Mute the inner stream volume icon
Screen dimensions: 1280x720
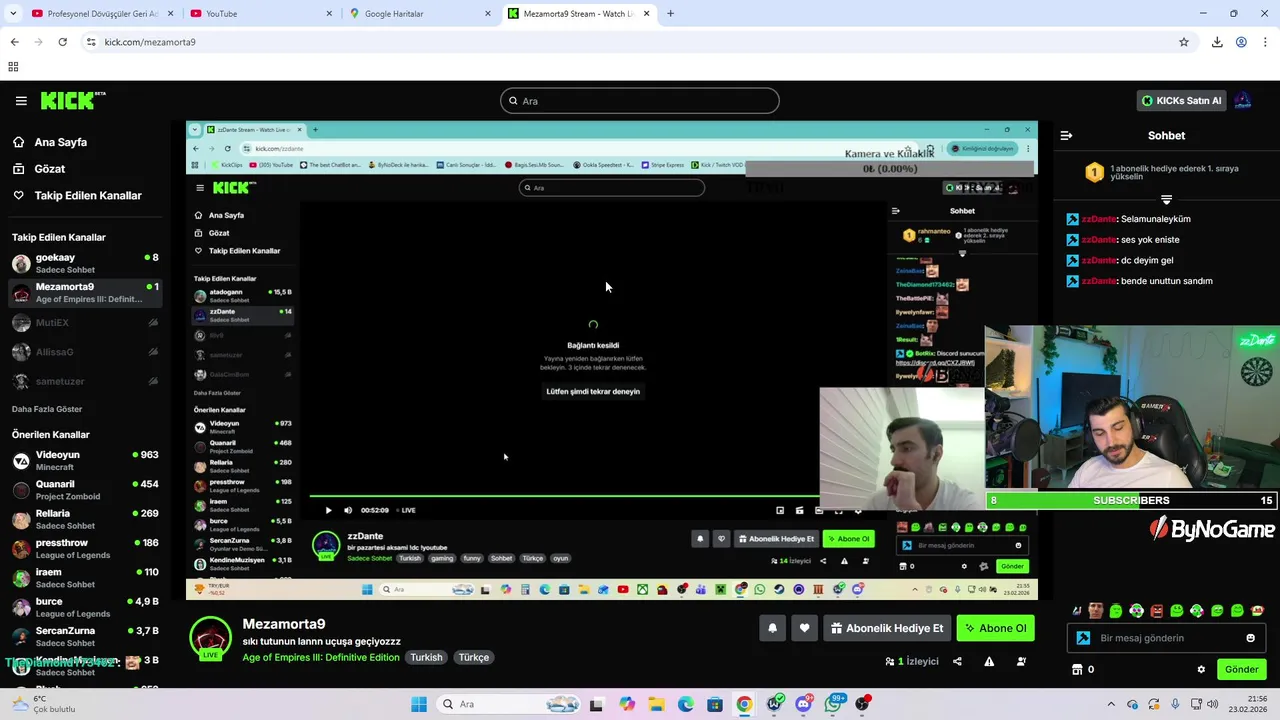coord(348,510)
